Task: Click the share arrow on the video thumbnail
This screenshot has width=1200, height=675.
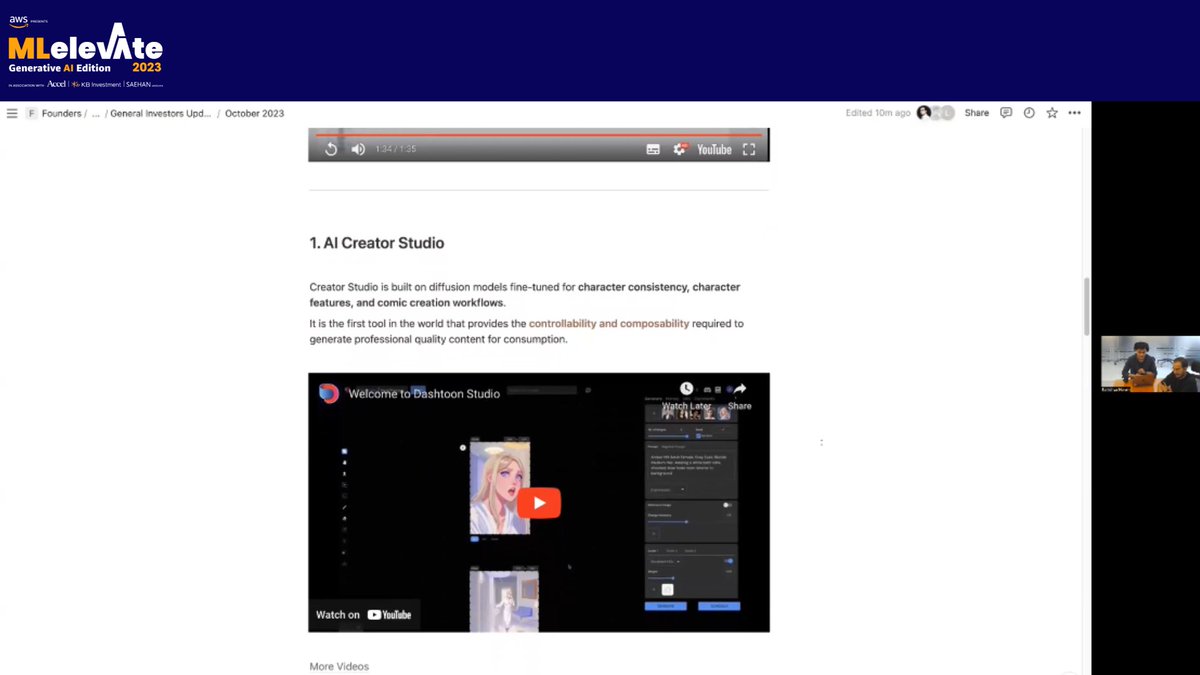Action: click(740, 388)
